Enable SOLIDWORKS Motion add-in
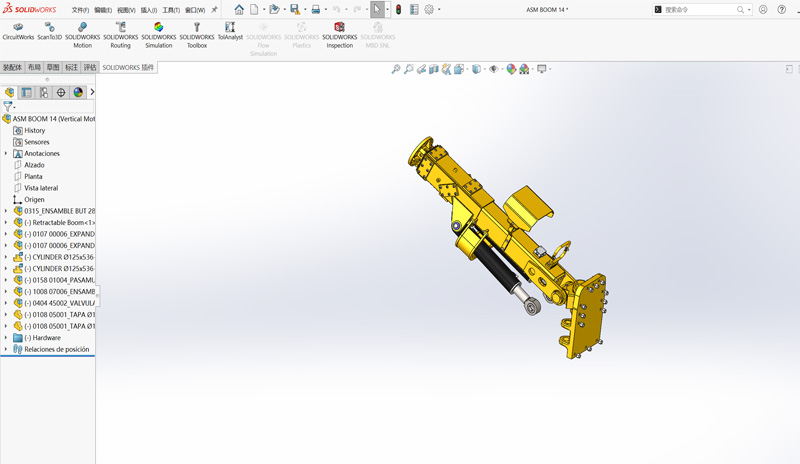Screen dimensions: 800x464 [x=82, y=35]
